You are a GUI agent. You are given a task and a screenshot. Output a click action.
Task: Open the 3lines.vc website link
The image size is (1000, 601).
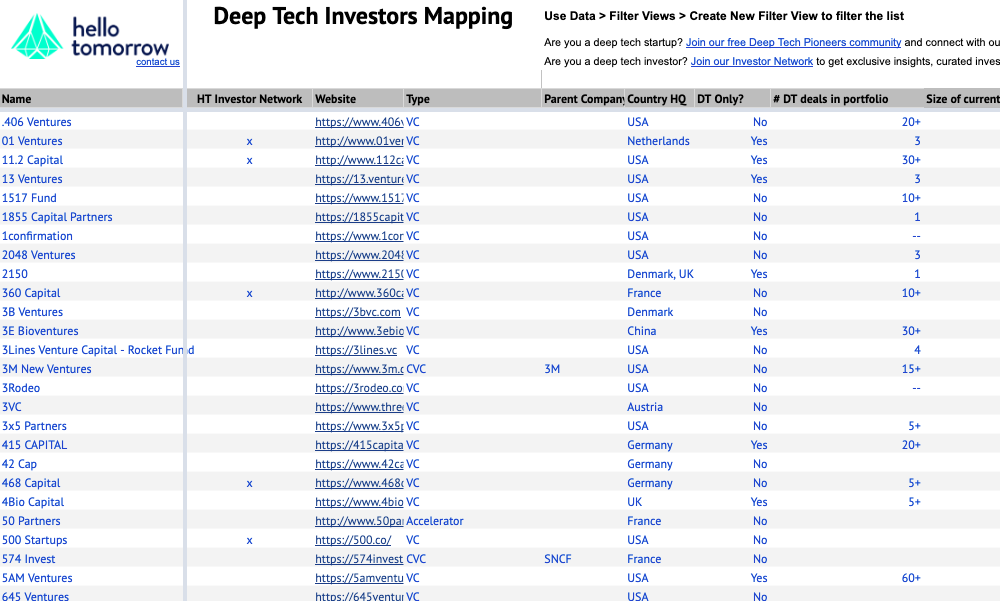coord(356,350)
